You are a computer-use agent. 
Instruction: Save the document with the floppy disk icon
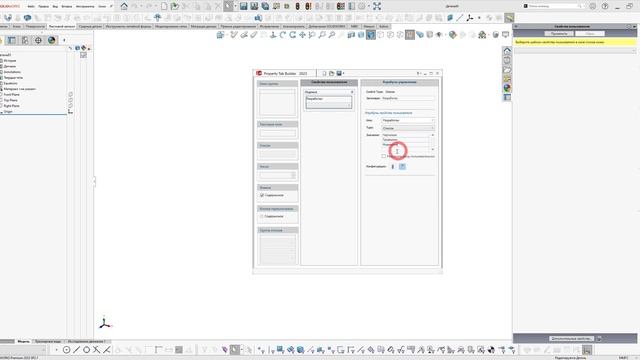(x=244, y=6)
